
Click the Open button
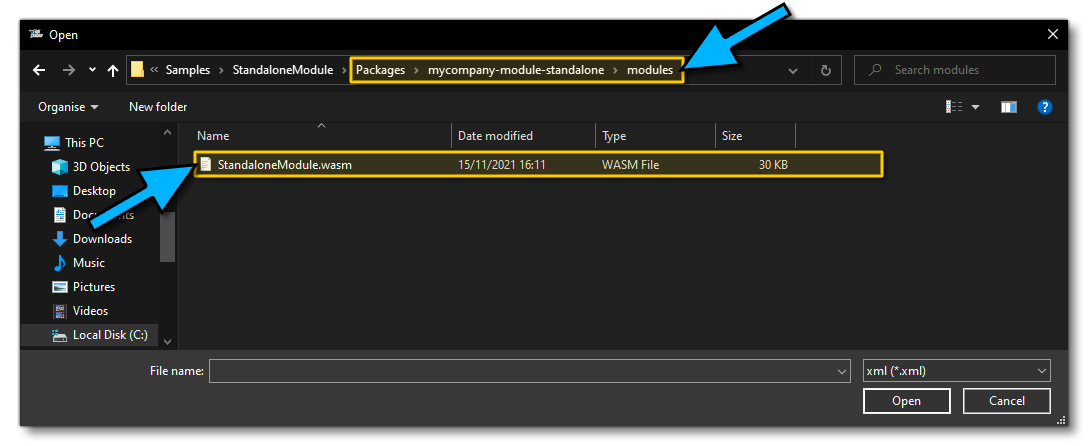click(x=906, y=401)
